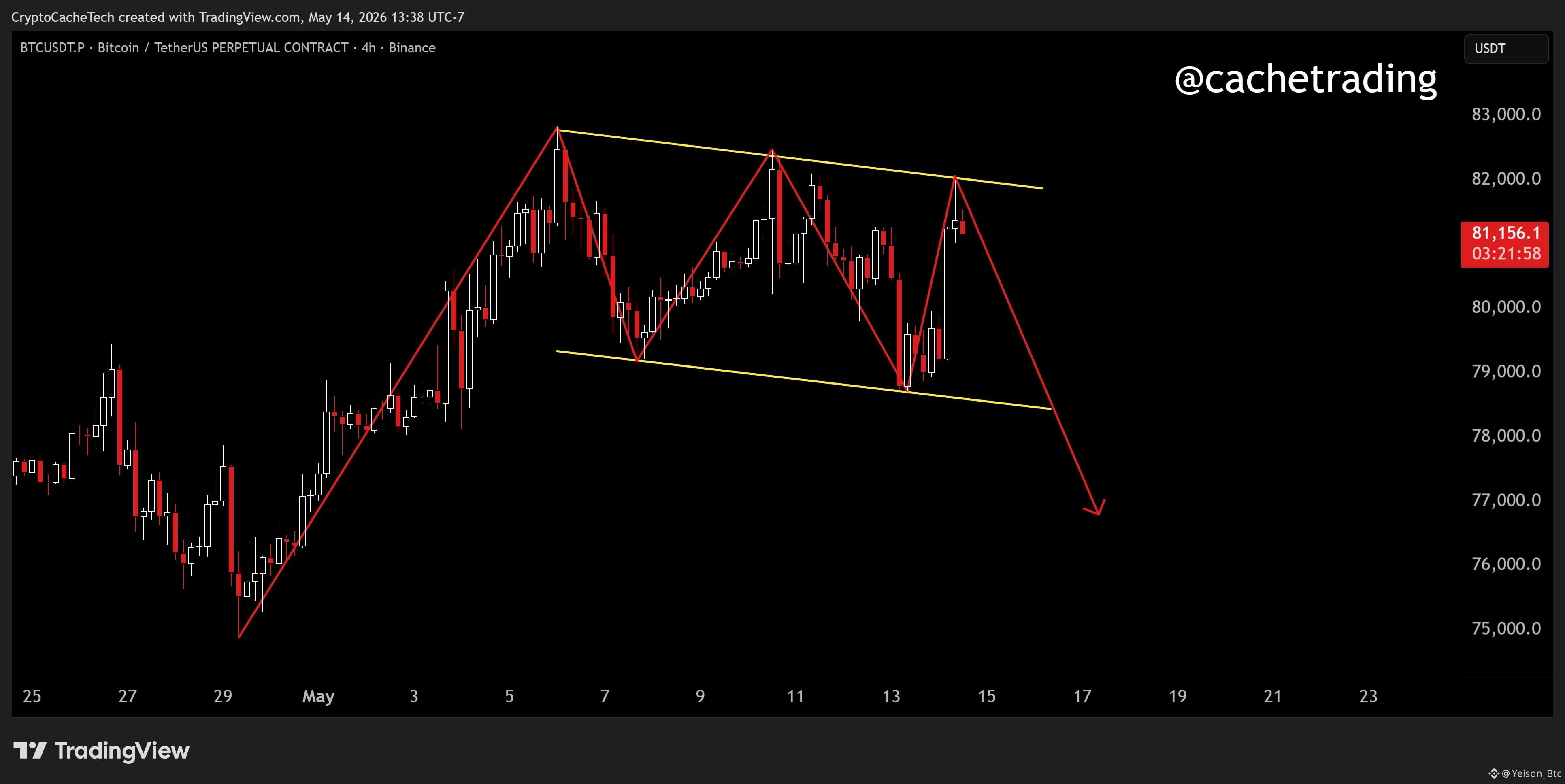
Task: Click the 25 date label on time axis
Action: [32, 696]
